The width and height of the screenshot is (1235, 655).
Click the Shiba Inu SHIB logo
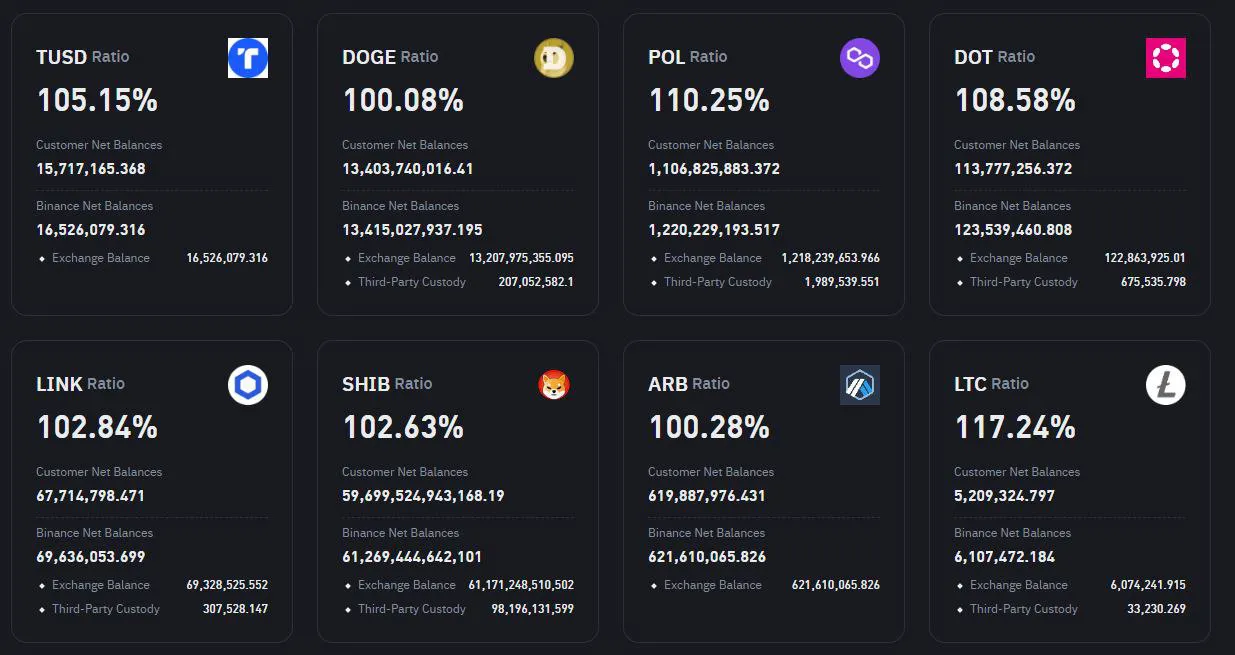[x=554, y=385]
